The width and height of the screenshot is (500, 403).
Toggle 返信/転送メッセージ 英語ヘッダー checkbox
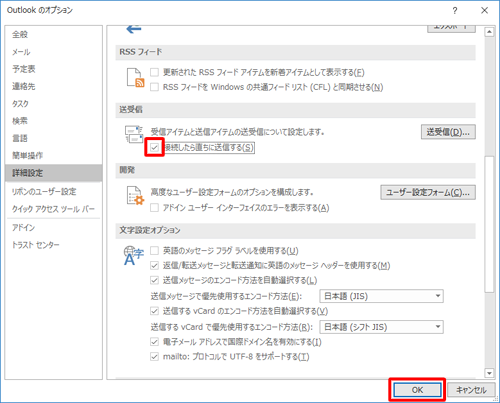click(x=154, y=265)
